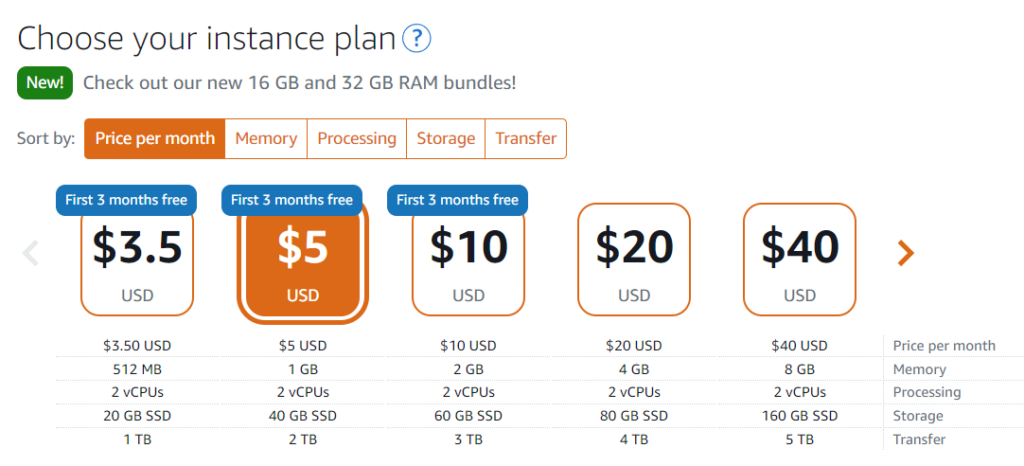Click the 160 GB SSD storage value
1024x466 pixels.
pos(800,416)
